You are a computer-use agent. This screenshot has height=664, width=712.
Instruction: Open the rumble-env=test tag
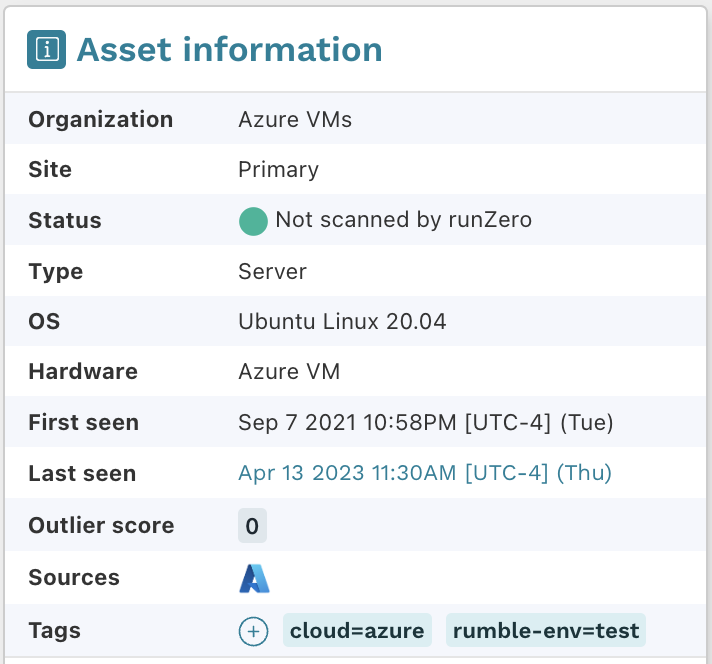pyautogui.click(x=546, y=630)
